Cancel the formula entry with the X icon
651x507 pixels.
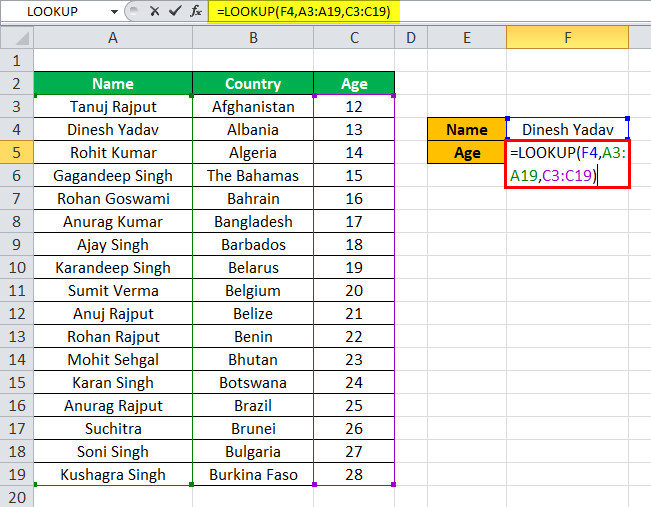(x=154, y=11)
